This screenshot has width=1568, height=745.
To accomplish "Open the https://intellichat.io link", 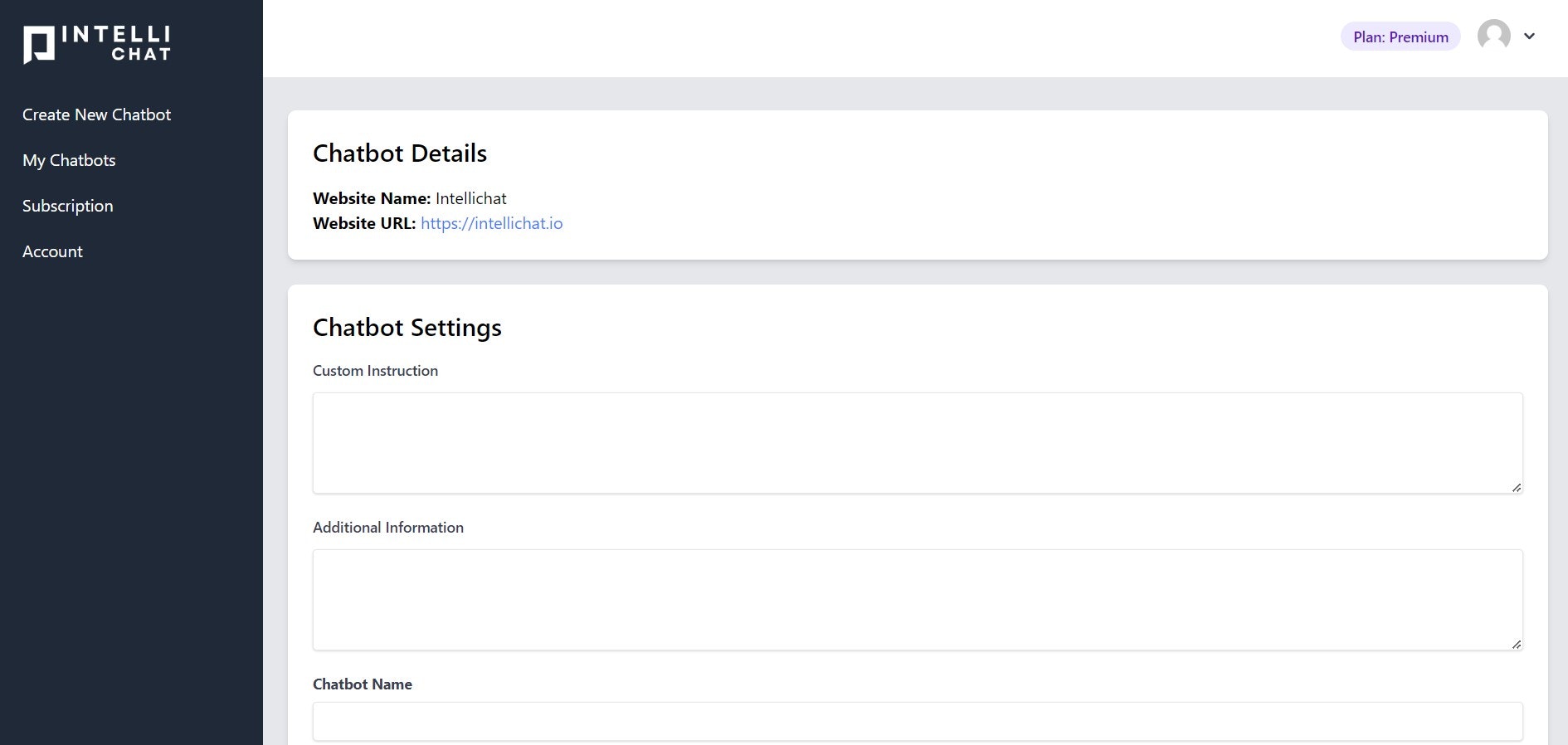I will (491, 223).
